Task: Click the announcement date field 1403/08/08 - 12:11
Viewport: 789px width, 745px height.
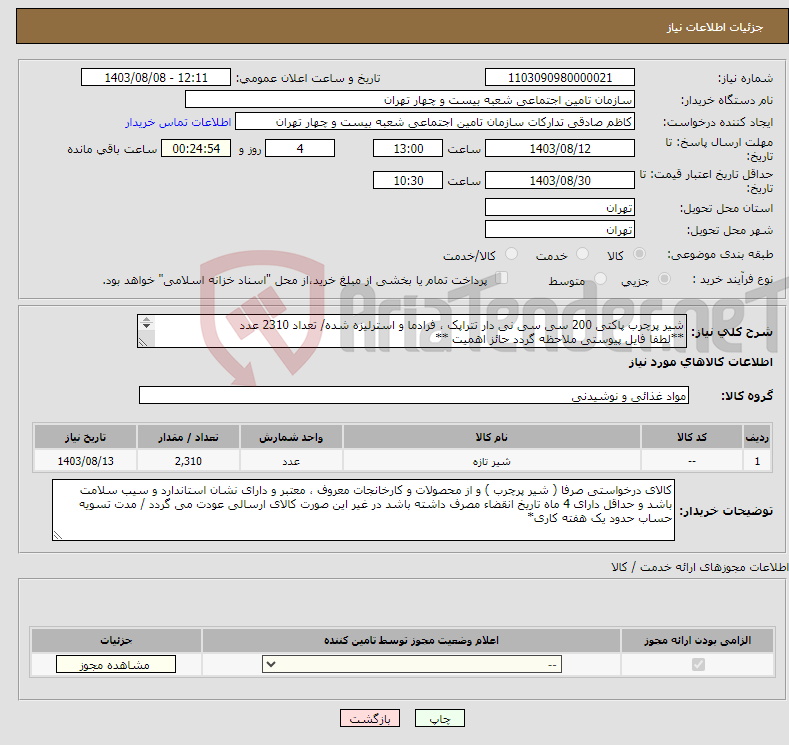Action: point(155,77)
